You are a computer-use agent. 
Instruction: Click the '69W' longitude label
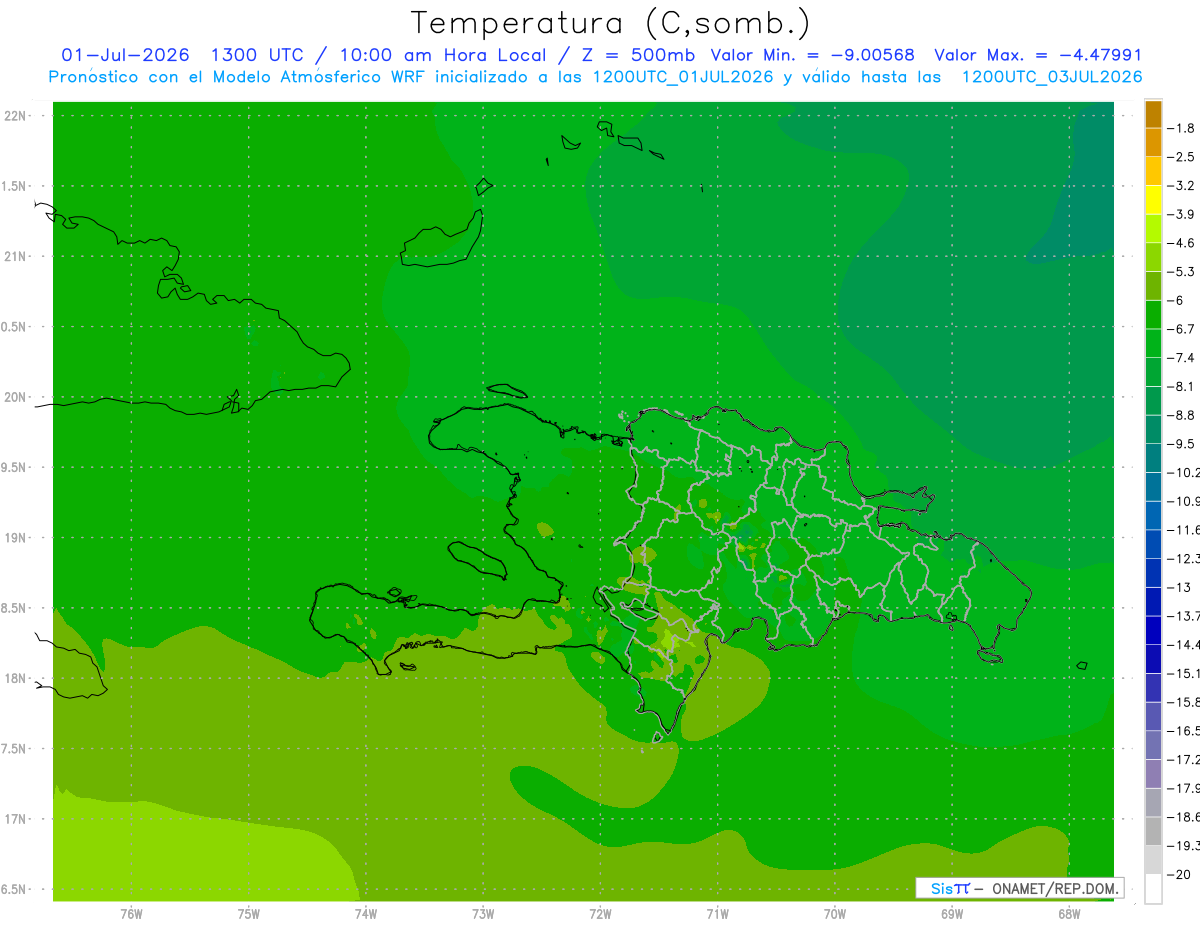[x=952, y=913]
